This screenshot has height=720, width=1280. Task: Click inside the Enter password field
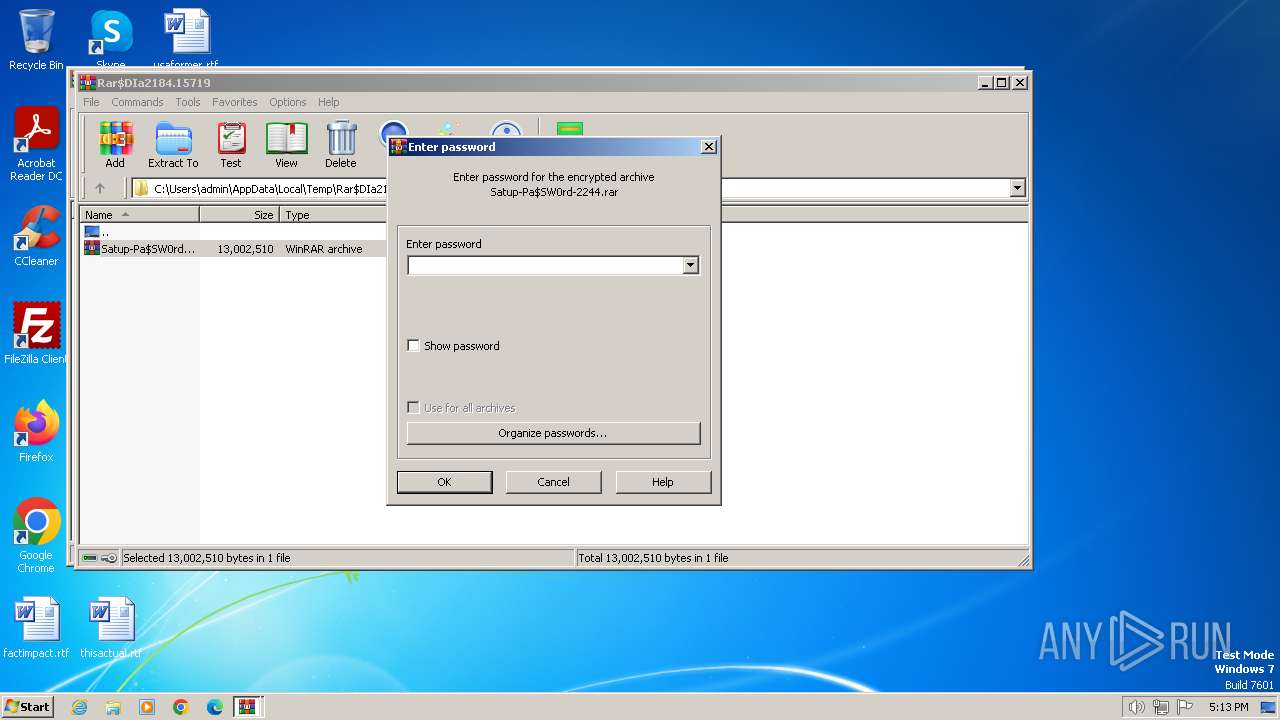tap(545, 266)
